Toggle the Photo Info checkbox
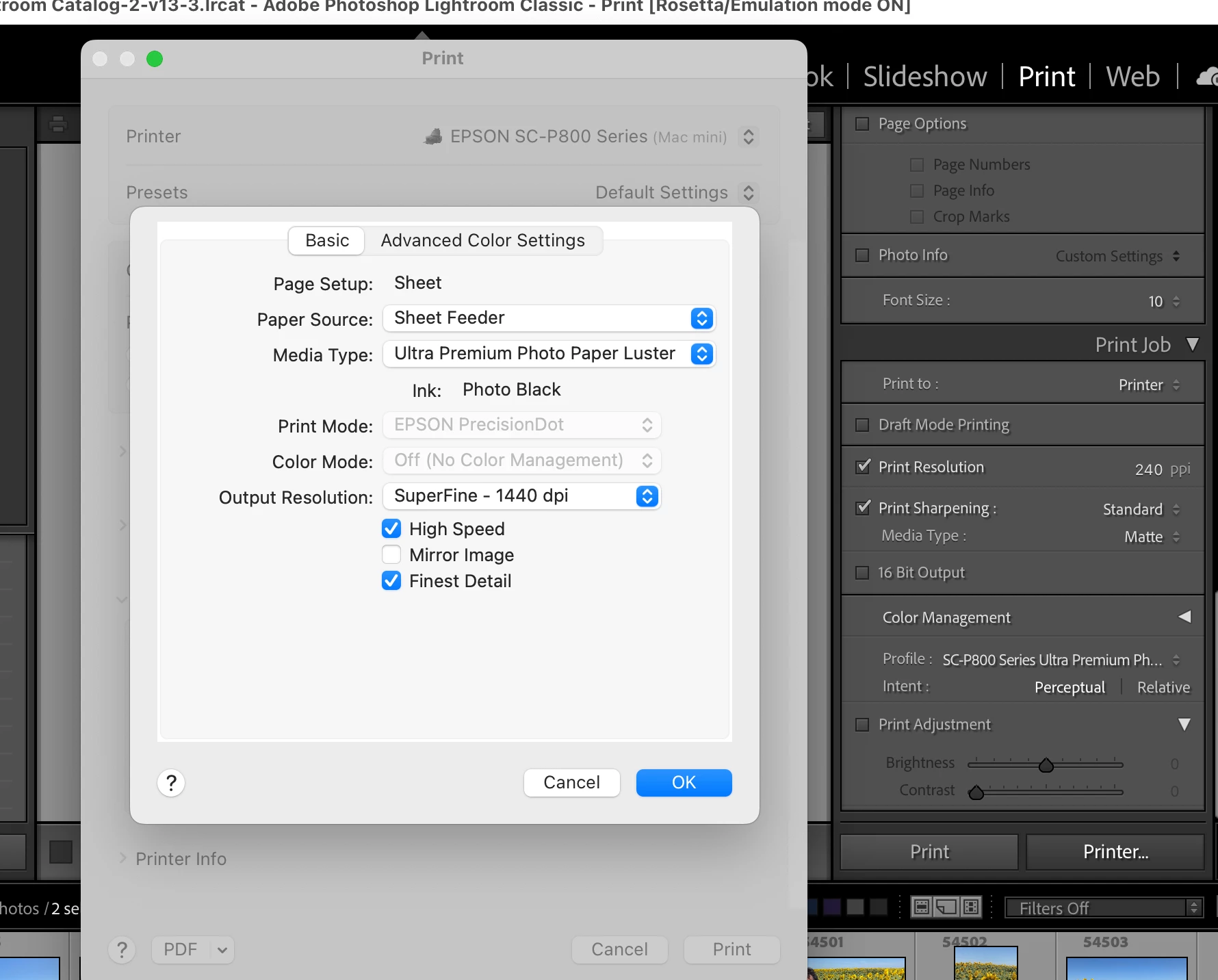Screen dimensions: 1218x980 pyautogui.click(x=862, y=255)
